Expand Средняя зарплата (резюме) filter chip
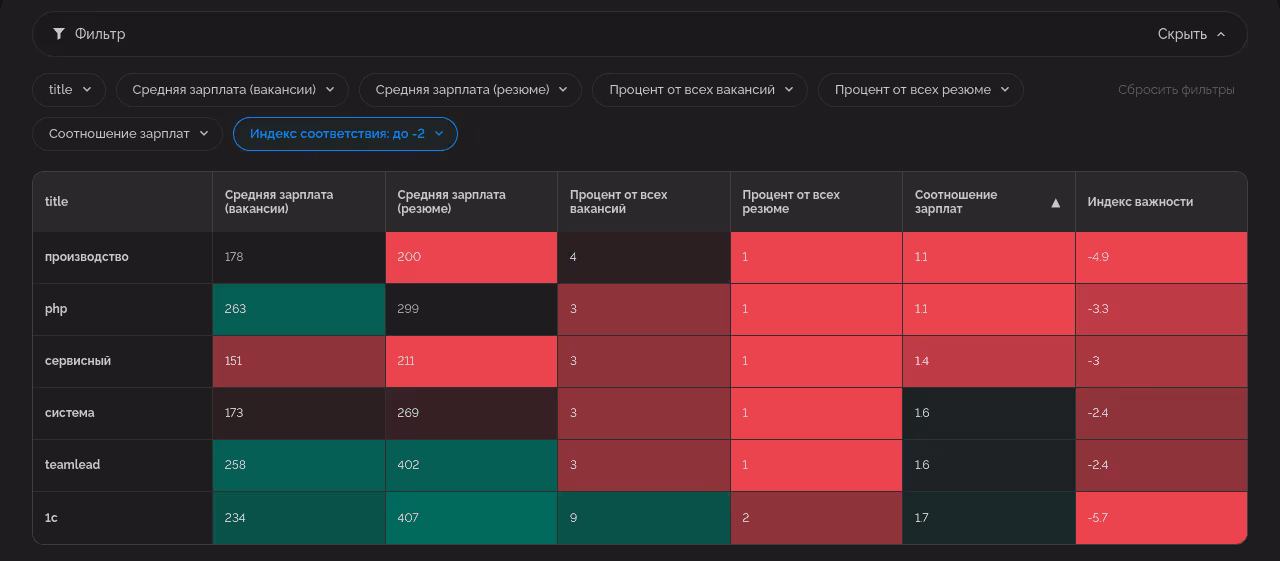Image resolution: width=1280 pixels, height=561 pixels. [x=470, y=90]
